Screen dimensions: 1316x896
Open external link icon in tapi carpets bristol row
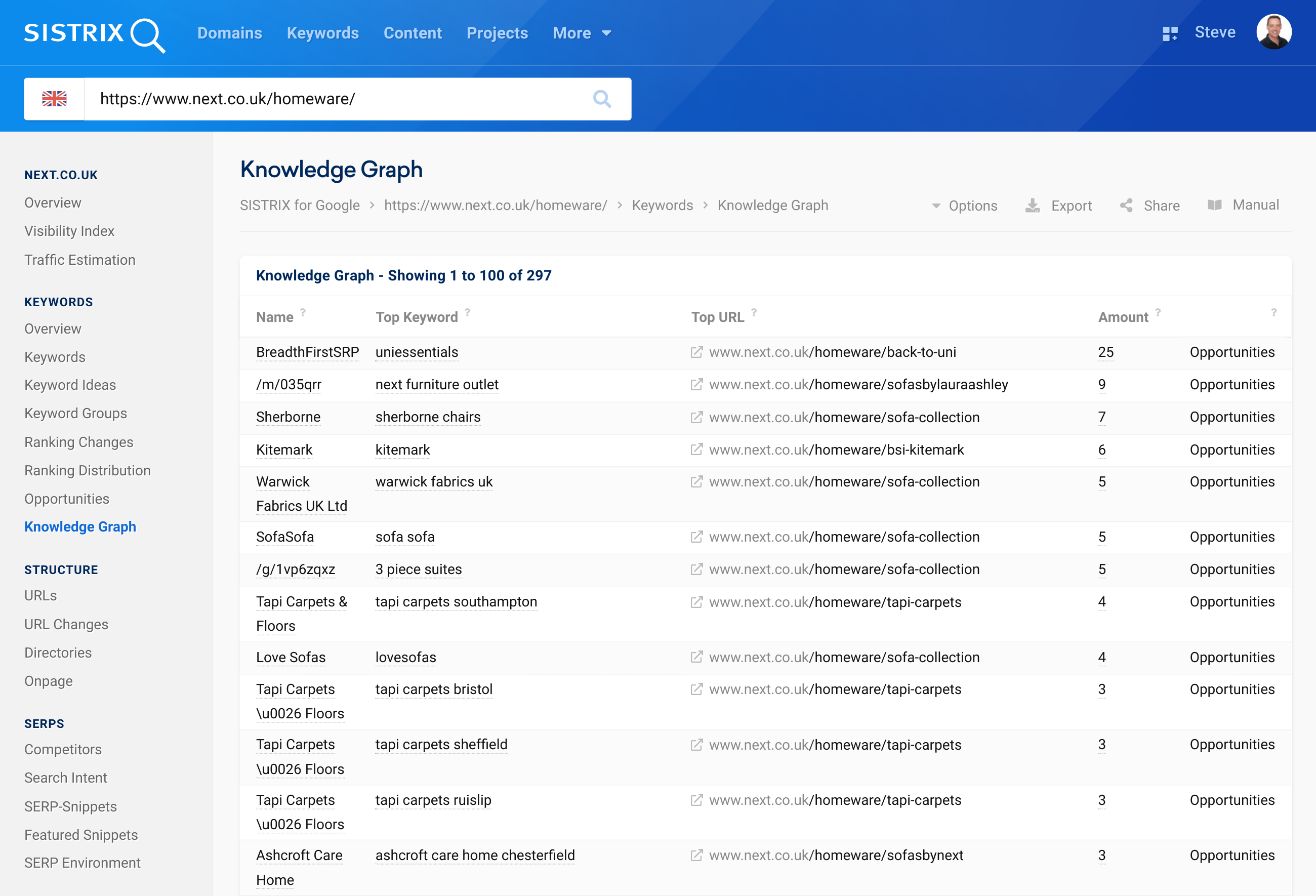tap(696, 689)
